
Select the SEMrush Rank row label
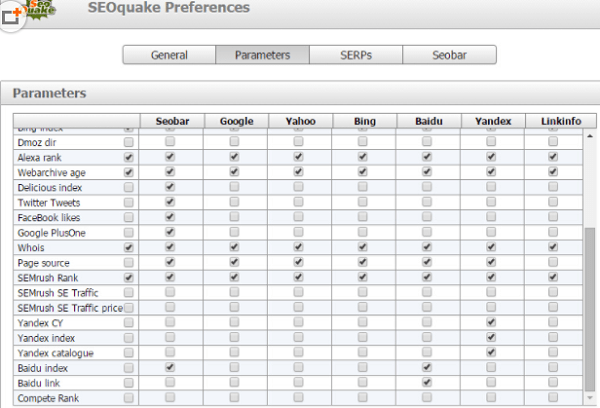click(48, 278)
